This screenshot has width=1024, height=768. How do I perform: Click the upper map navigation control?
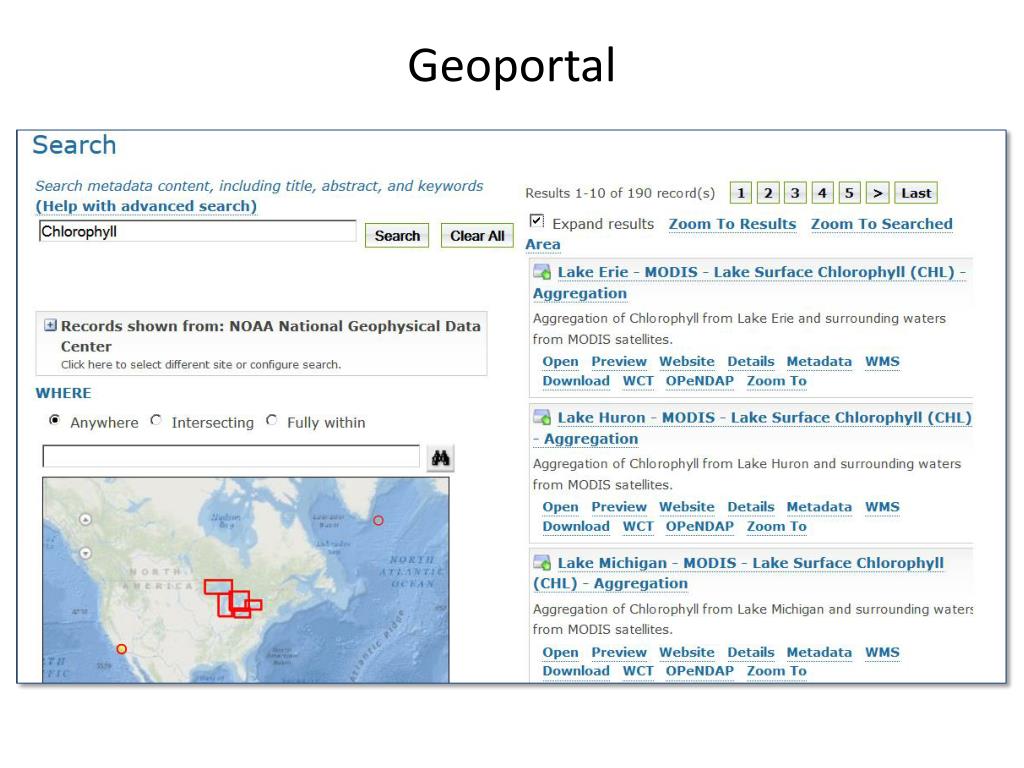pyautogui.click(x=86, y=519)
